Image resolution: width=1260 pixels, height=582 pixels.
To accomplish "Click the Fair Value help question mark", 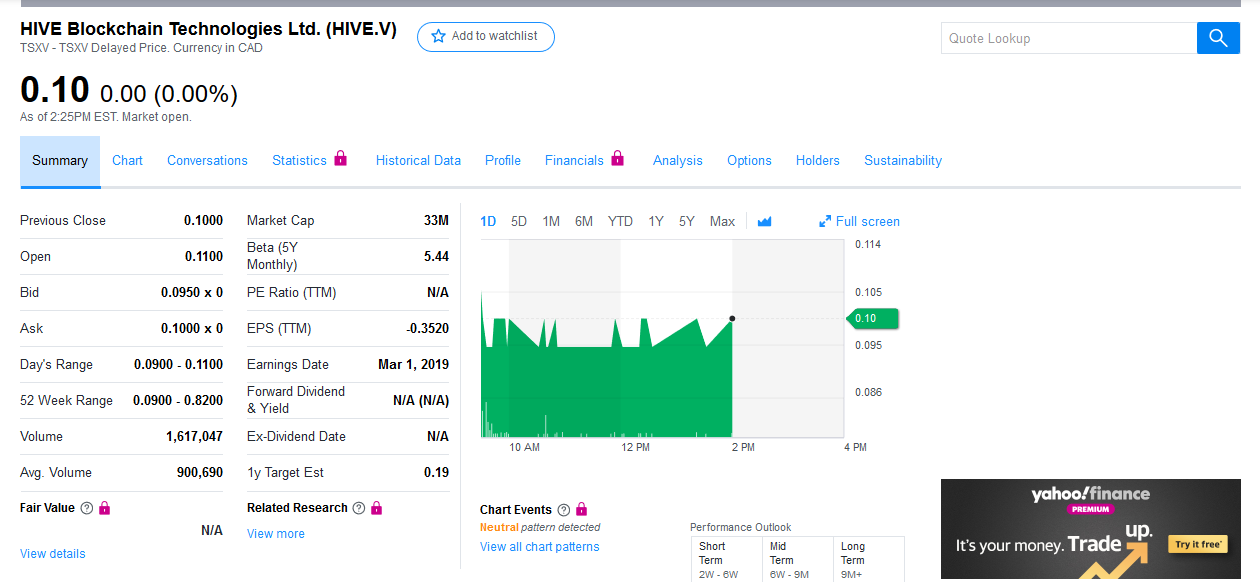I will click(x=86, y=508).
